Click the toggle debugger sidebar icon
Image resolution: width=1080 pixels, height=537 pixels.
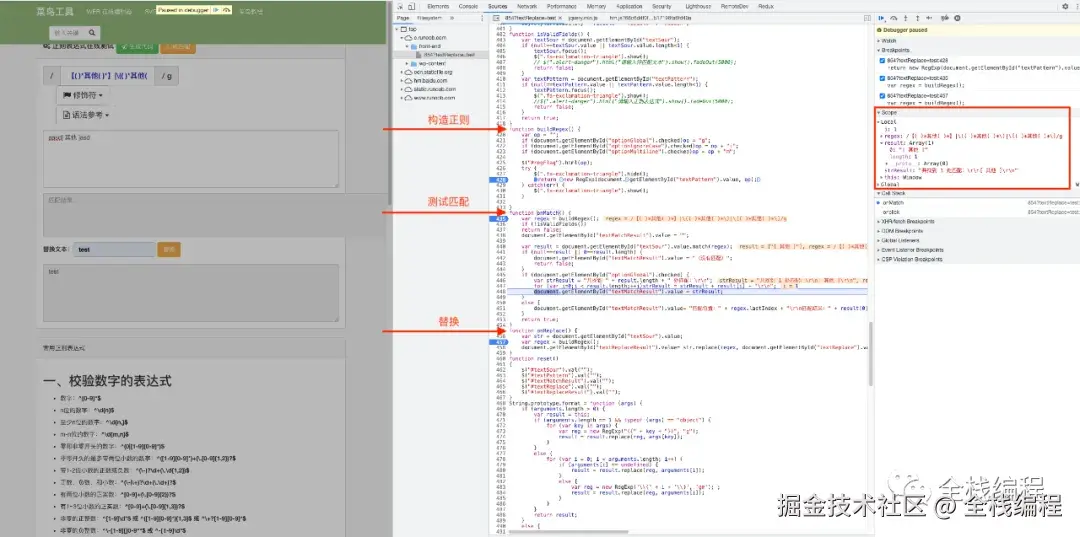pos(869,18)
